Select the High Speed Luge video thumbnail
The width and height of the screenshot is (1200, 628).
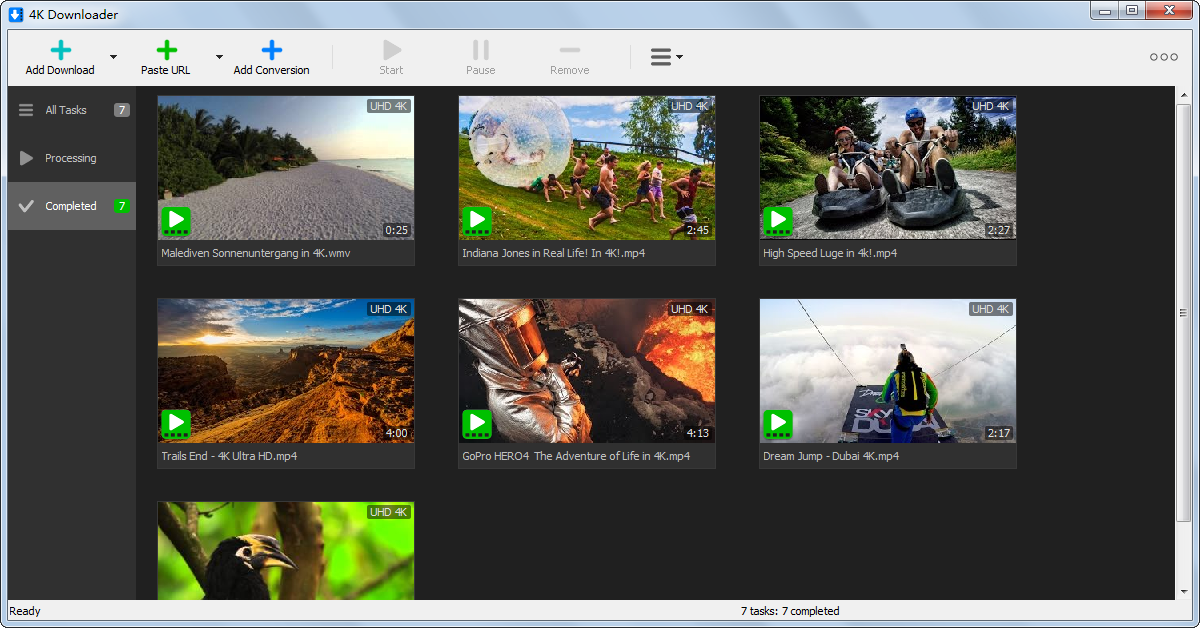(x=887, y=160)
